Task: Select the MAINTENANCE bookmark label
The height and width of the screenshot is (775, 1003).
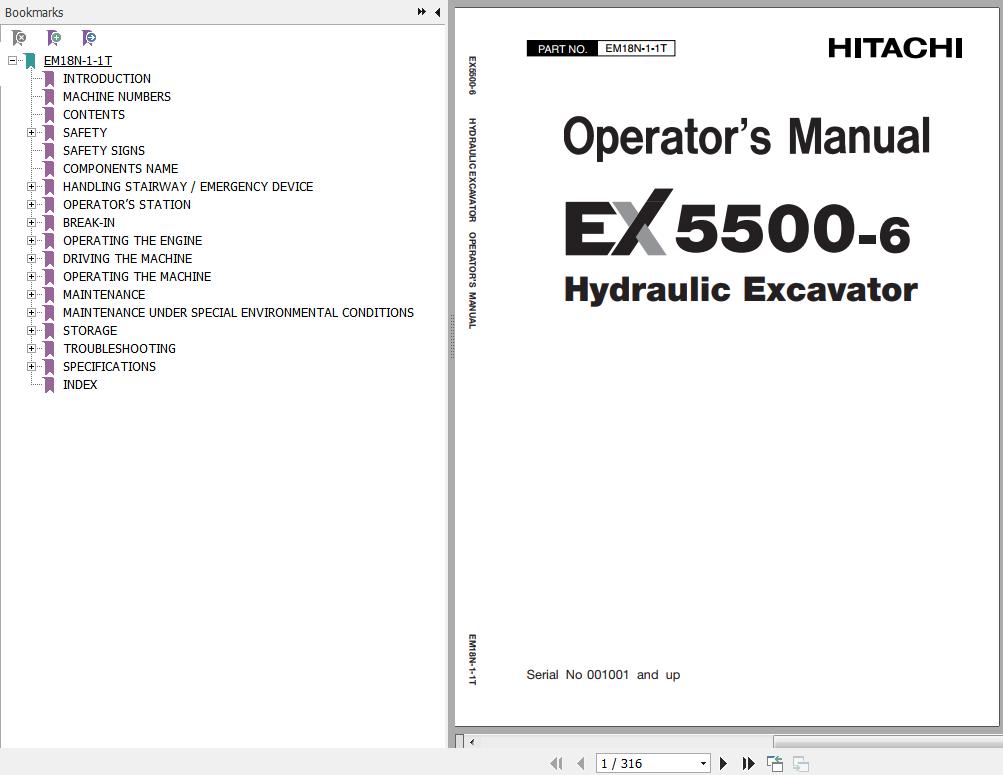Action: [x=104, y=295]
